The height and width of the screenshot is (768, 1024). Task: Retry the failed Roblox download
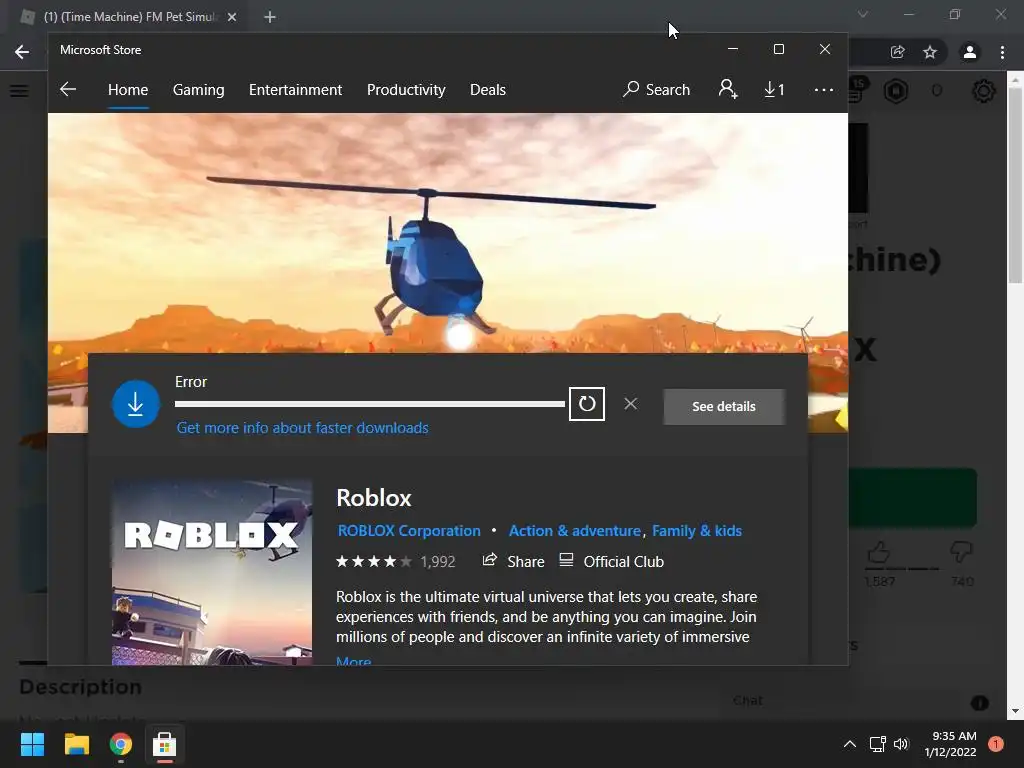coord(586,404)
